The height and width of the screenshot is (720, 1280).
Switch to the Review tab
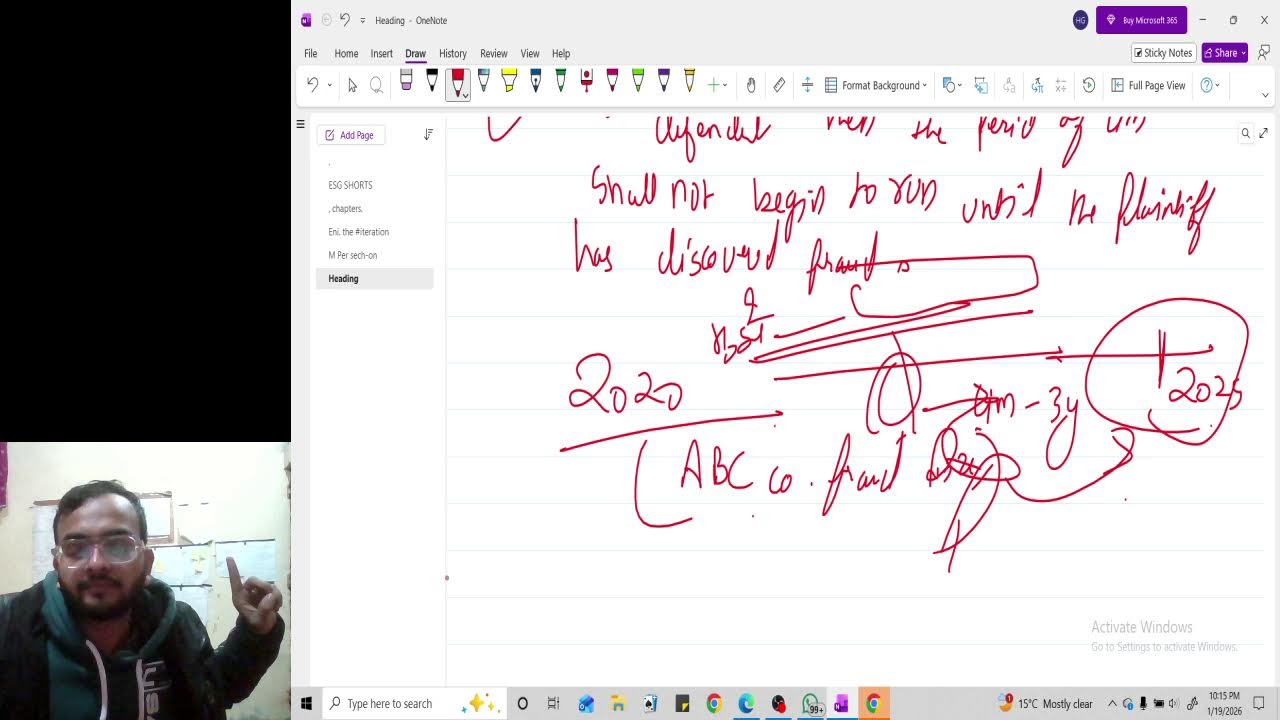pos(493,53)
